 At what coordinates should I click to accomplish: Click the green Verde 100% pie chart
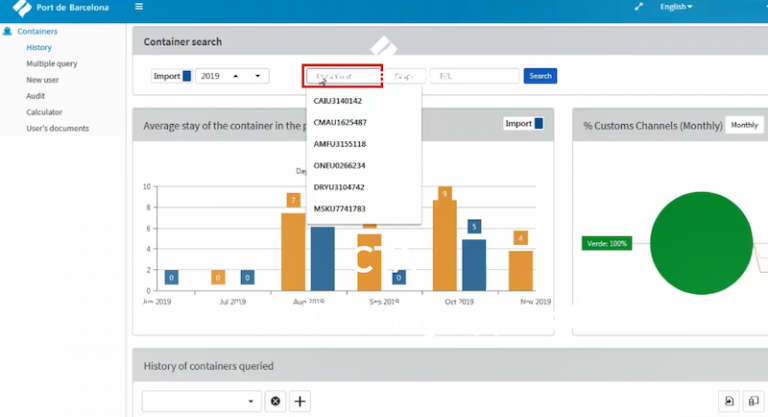[x=700, y=241]
